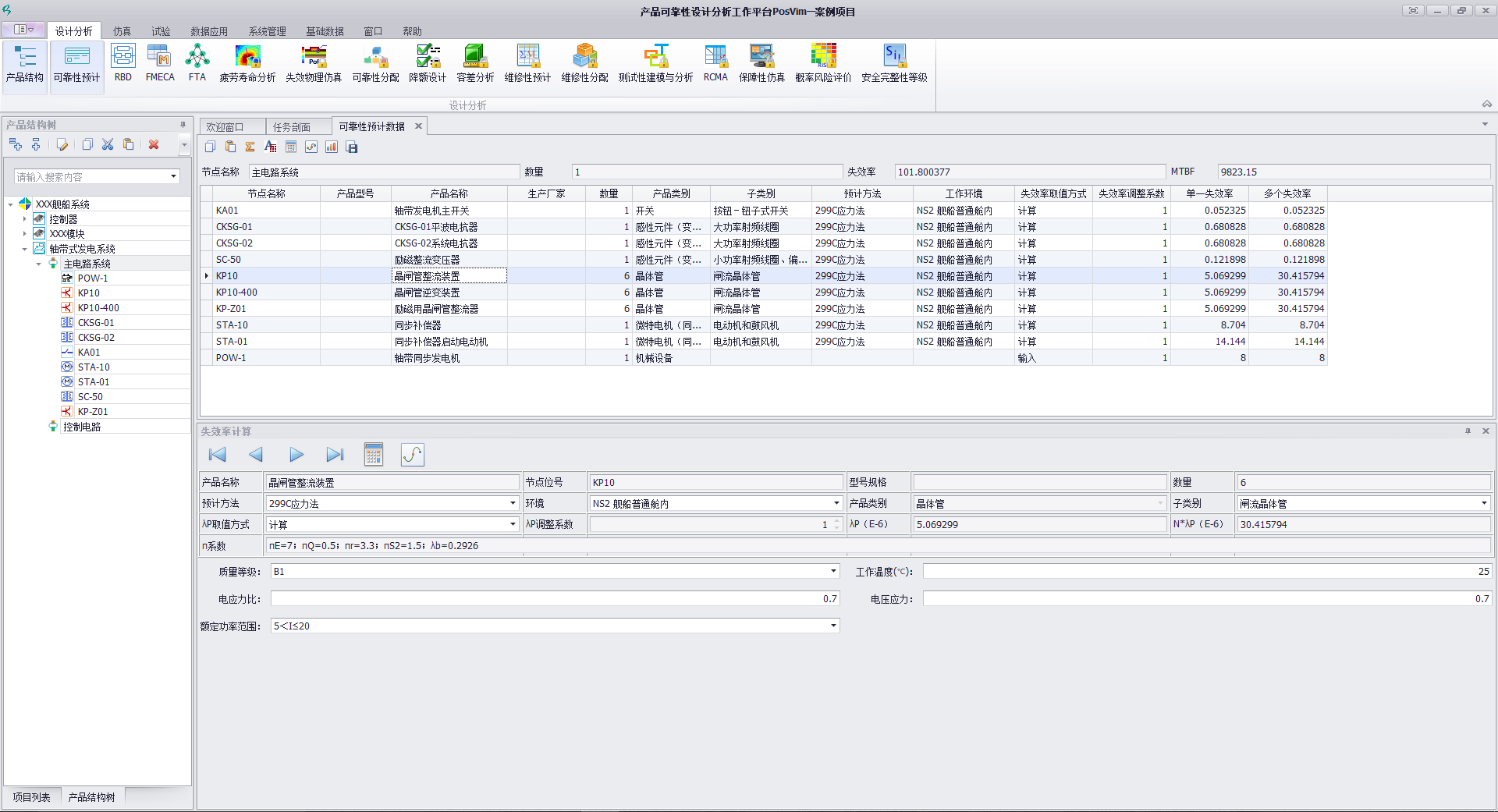Switch to 项目列表 bottom tab

pos(31,797)
